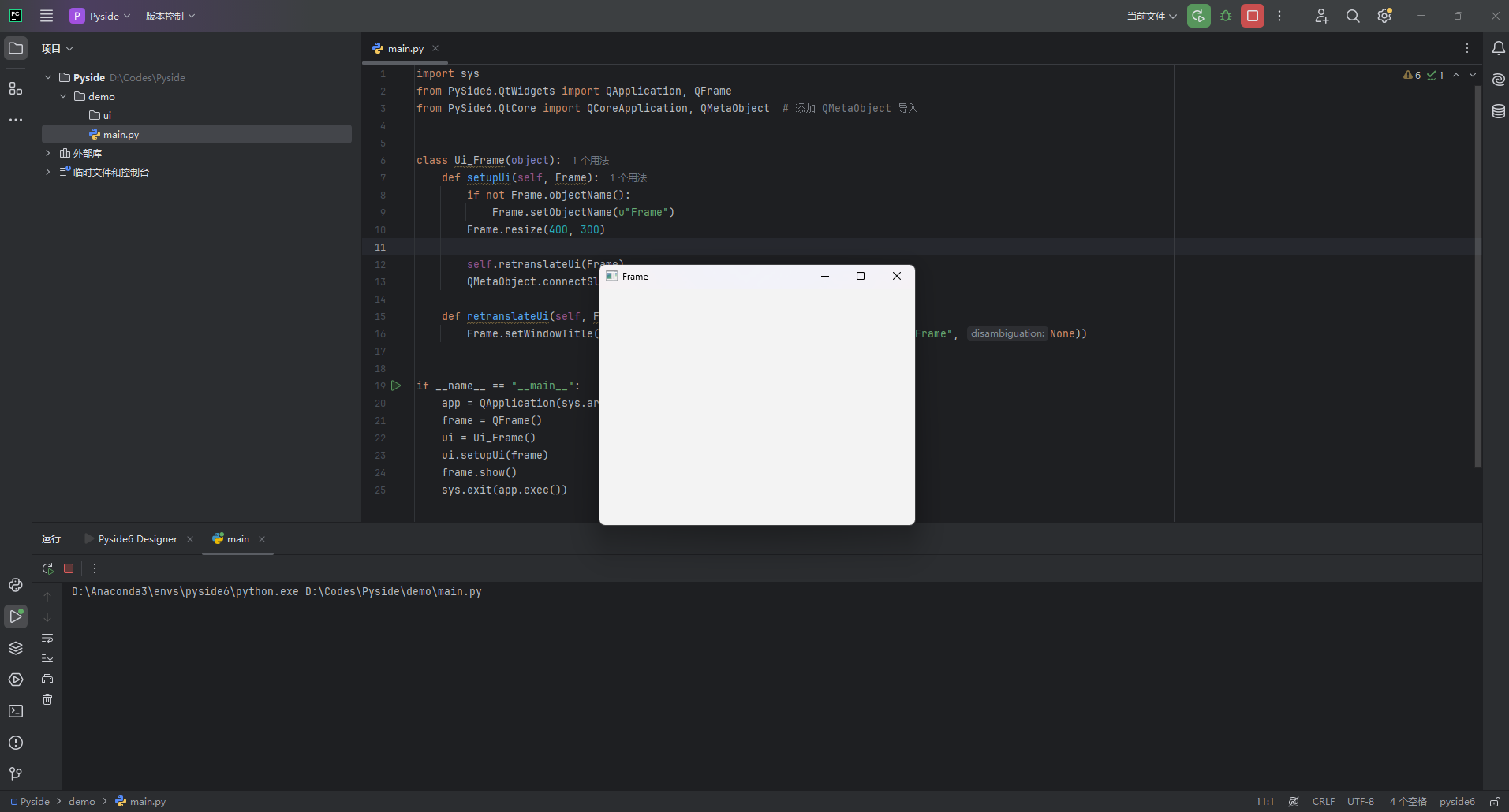Maximize the Frame application window
Screen dimensions: 1509x812
(861, 276)
